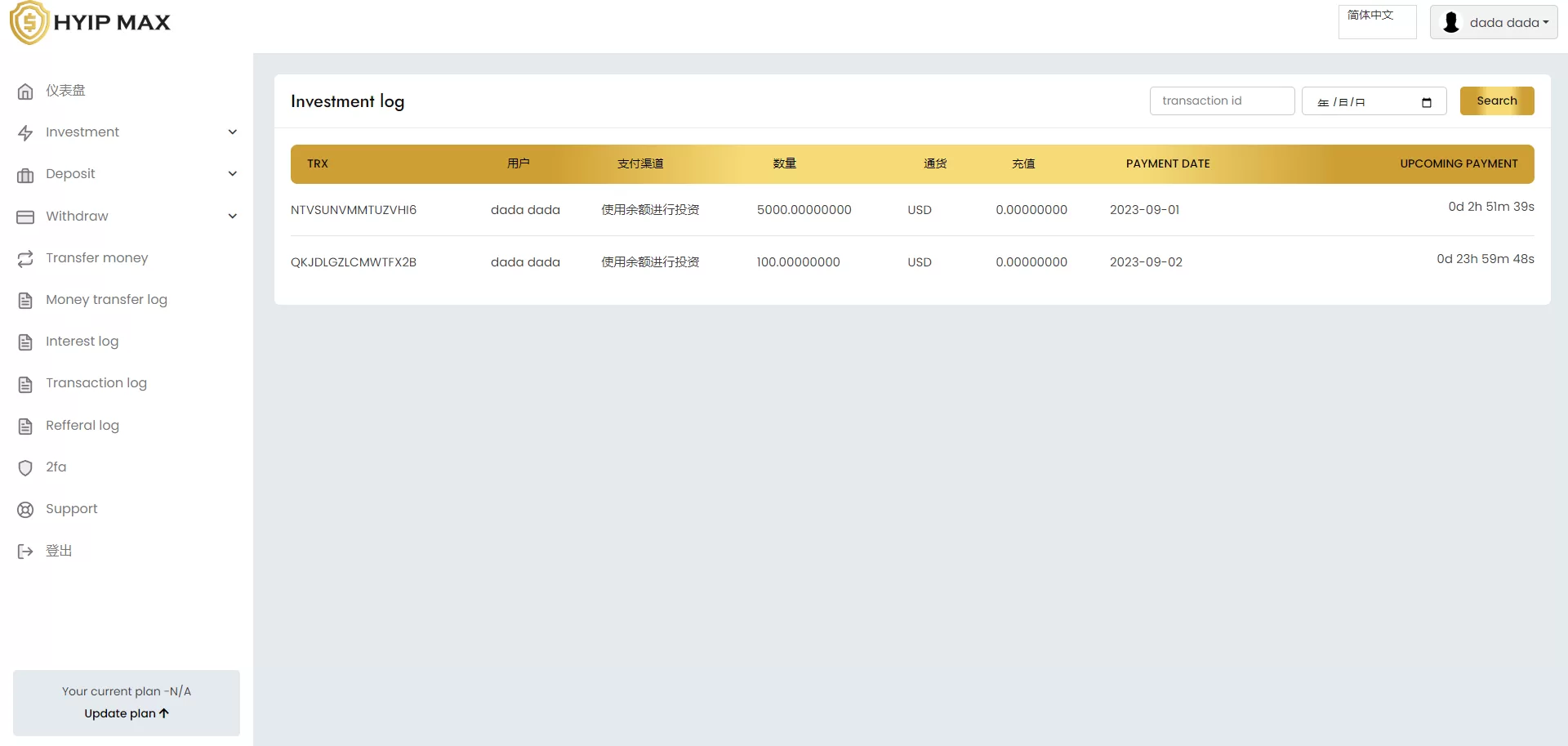Open the calendar picker in date field
This screenshot has height=746, width=1568.
click(x=1426, y=102)
